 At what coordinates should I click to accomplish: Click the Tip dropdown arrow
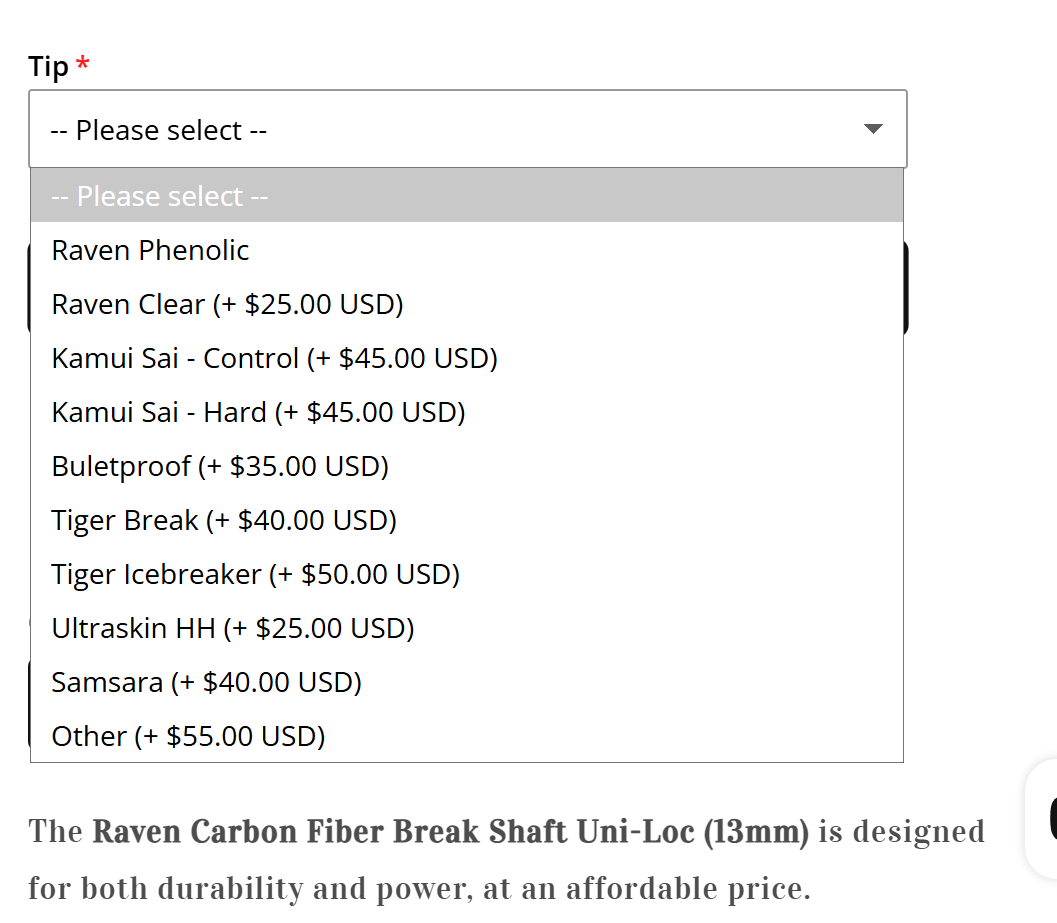(x=873, y=129)
